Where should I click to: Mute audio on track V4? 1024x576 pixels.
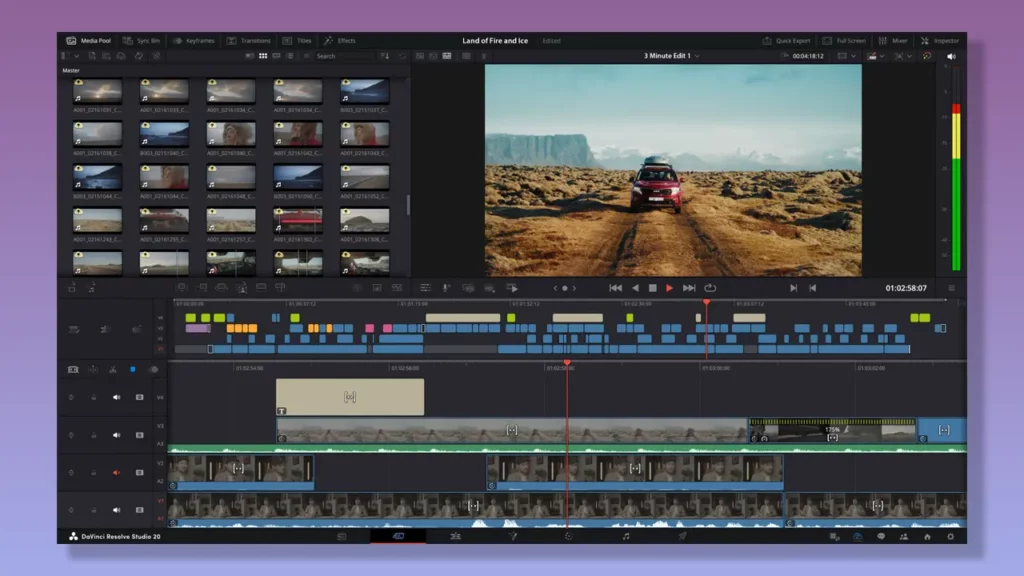[x=116, y=397]
